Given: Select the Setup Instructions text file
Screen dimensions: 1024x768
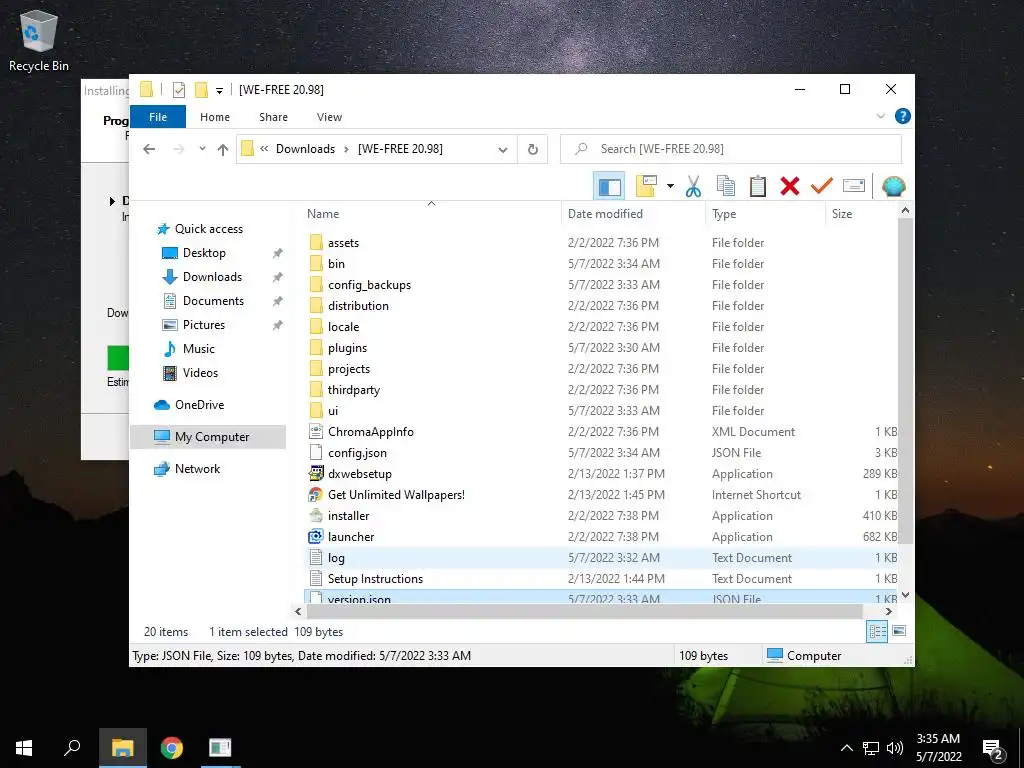Looking at the screenshot, I should 375,579.
